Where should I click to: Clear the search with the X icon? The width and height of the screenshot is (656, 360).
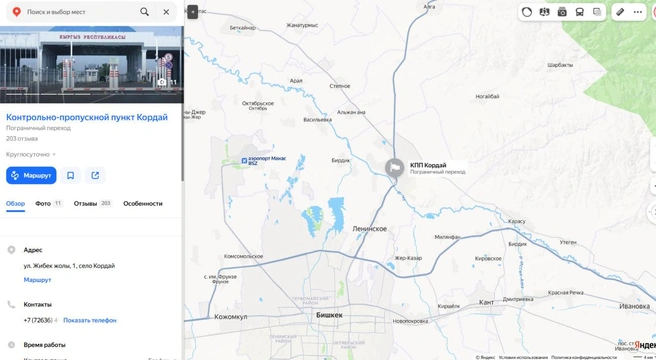(166, 12)
